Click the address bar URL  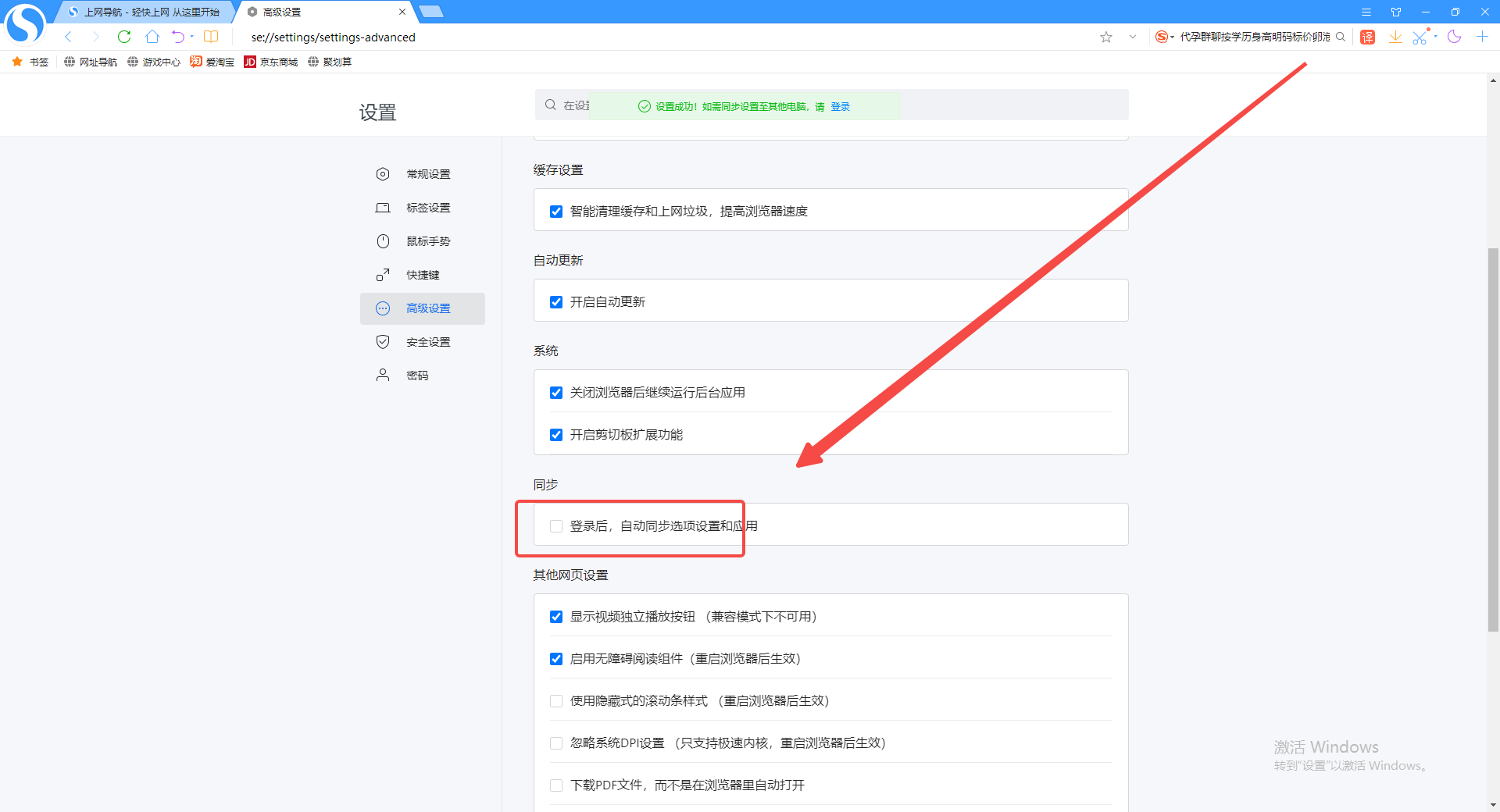pyautogui.click(x=334, y=37)
